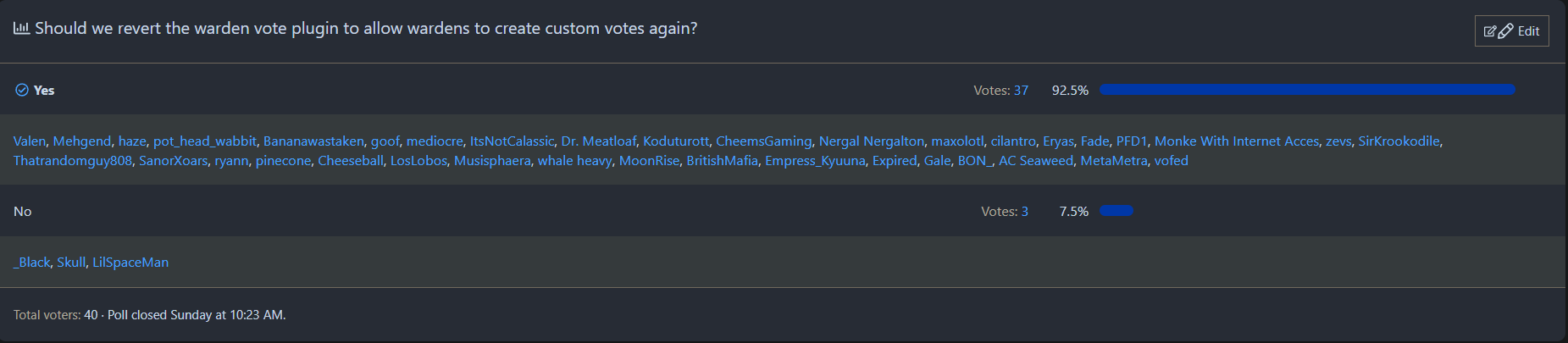Viewport: 1568px width, 343px height.
Task: Click the total voters count 40
Action: pos(91,315)
